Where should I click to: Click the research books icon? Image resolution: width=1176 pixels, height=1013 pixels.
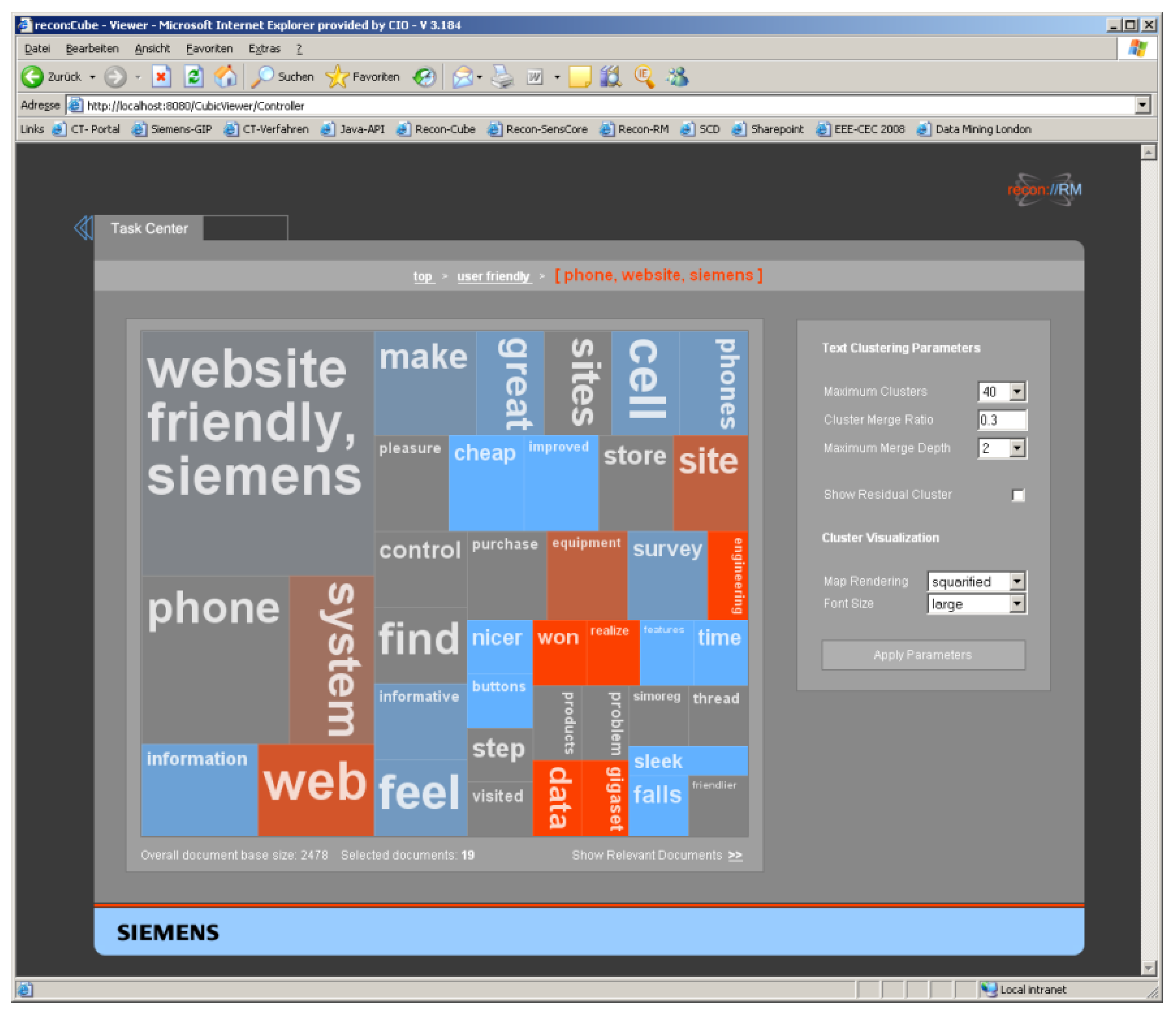611,77
